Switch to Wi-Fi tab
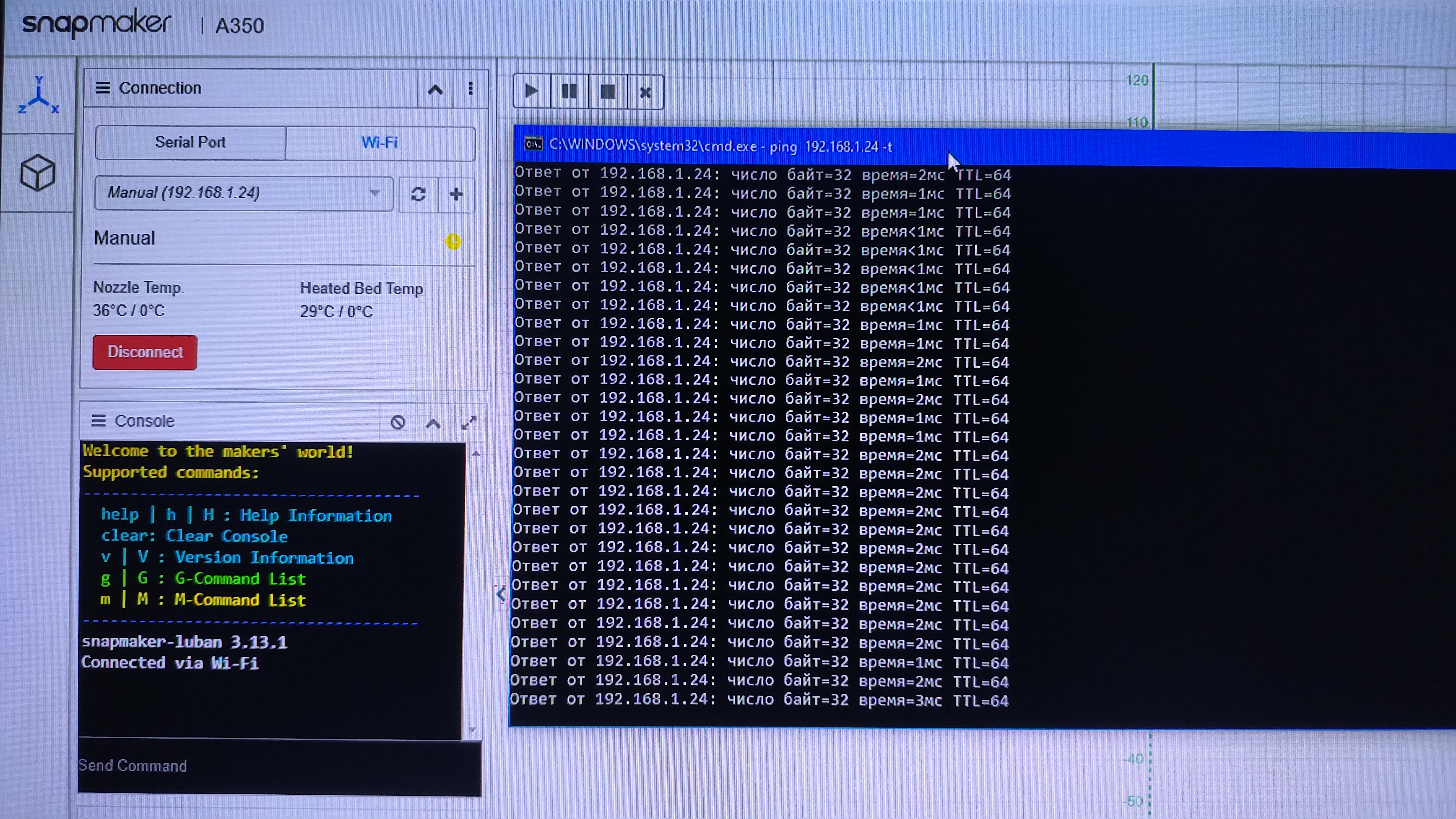Screen dimensions: 1456x819 click(380, 143)
